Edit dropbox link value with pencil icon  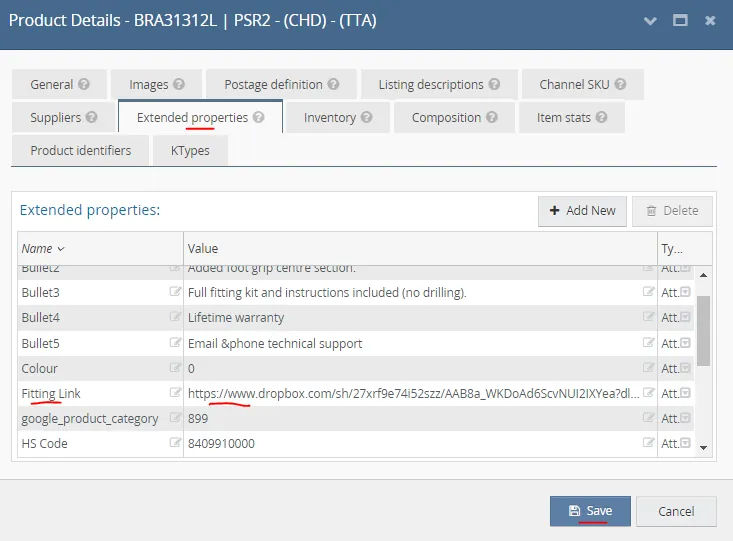[648, 392]
